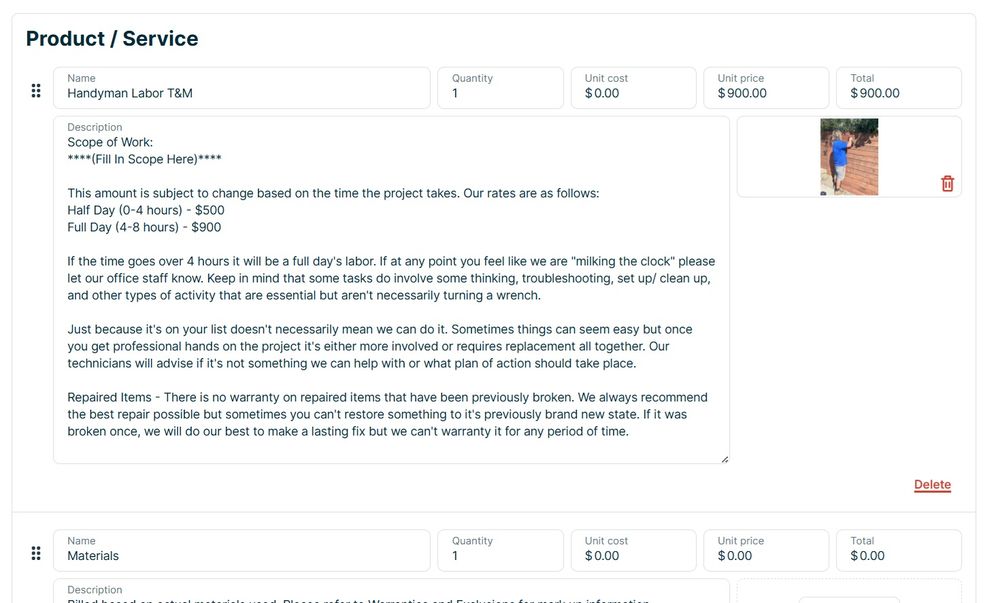Click drag handle for Handyman Labor row
This screenshot has height=603, width=998.
coord(36,91)
